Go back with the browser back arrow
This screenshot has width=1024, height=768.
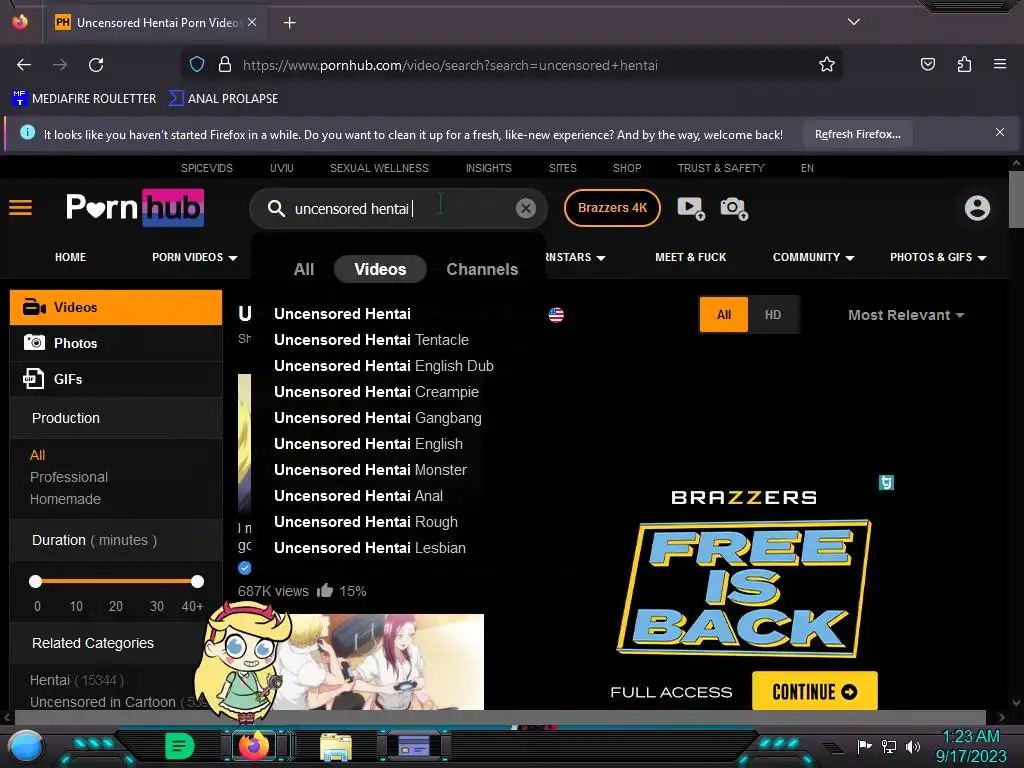pos(24,65)
